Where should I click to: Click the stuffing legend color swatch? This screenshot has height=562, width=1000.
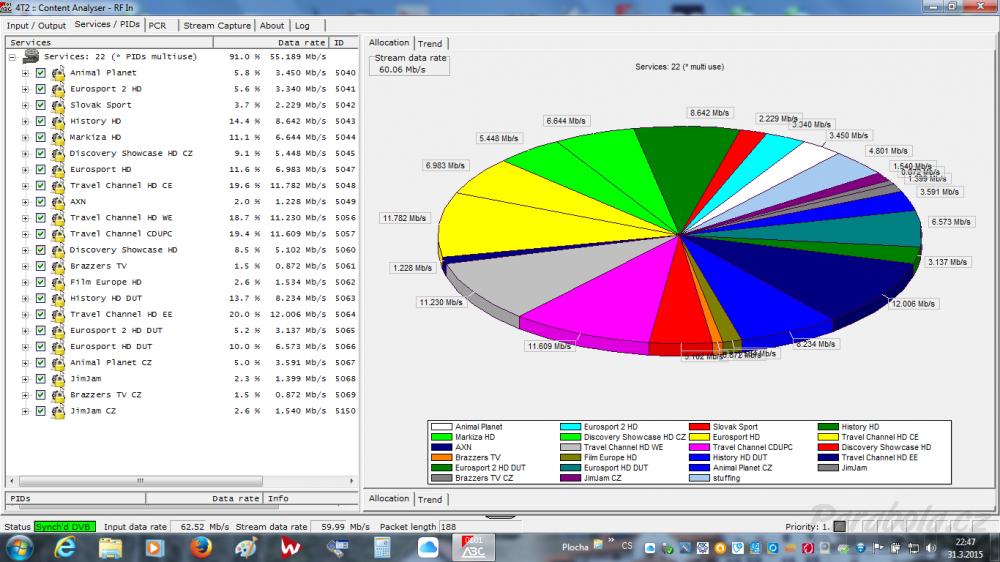pos(699,478)
